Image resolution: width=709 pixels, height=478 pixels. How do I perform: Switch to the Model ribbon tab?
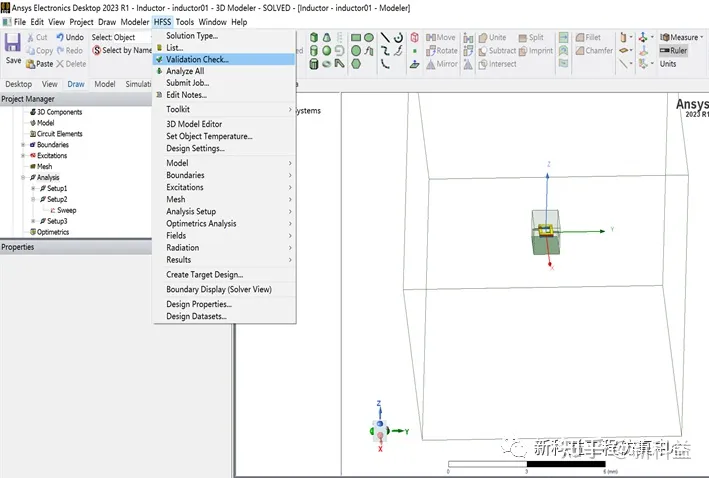click(105, 84)
